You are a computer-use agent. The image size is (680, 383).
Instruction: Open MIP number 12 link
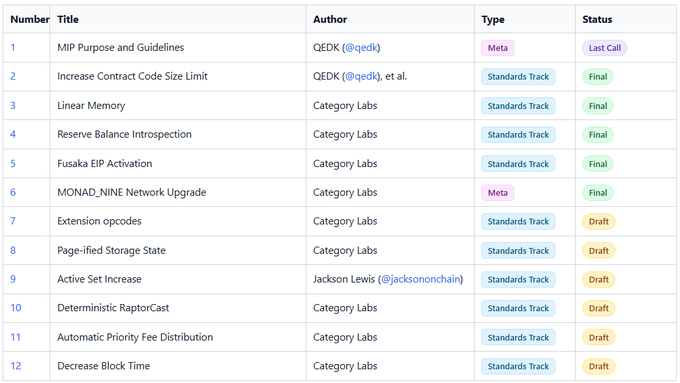[x=16, y=366]
